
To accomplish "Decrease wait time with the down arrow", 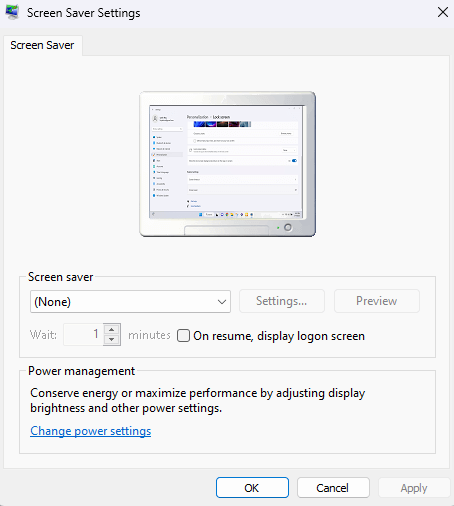I will [112, 340].
